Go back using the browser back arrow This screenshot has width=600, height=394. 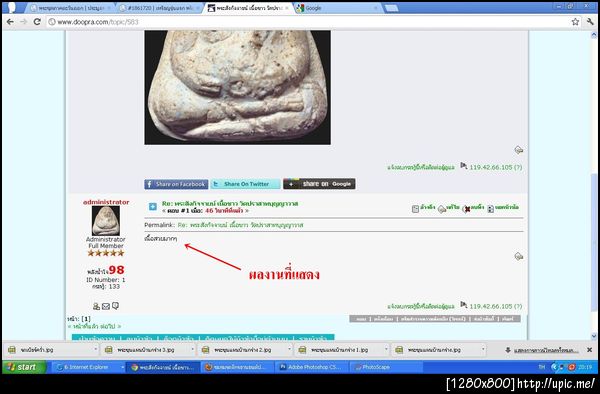coord(10,22)
